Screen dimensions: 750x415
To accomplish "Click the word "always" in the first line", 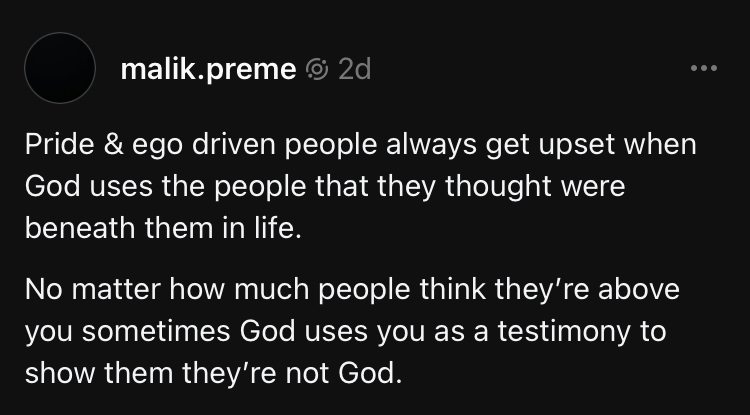I will 431,146.
